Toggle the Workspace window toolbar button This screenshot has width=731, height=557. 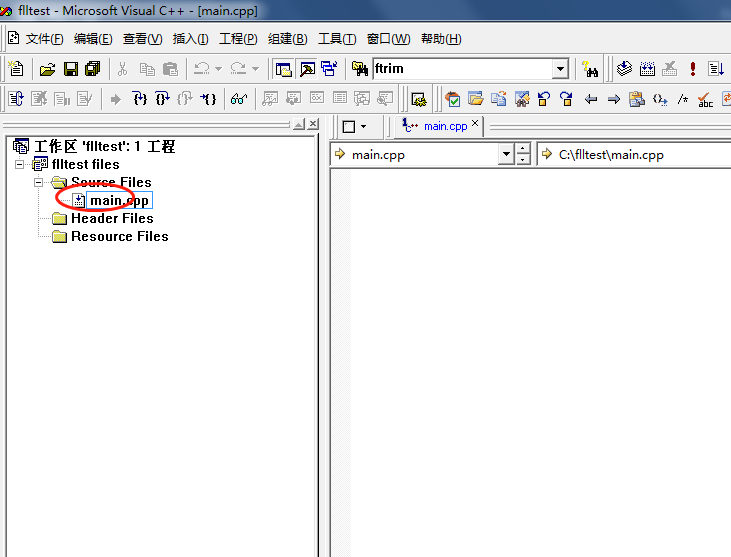[283, 69]
